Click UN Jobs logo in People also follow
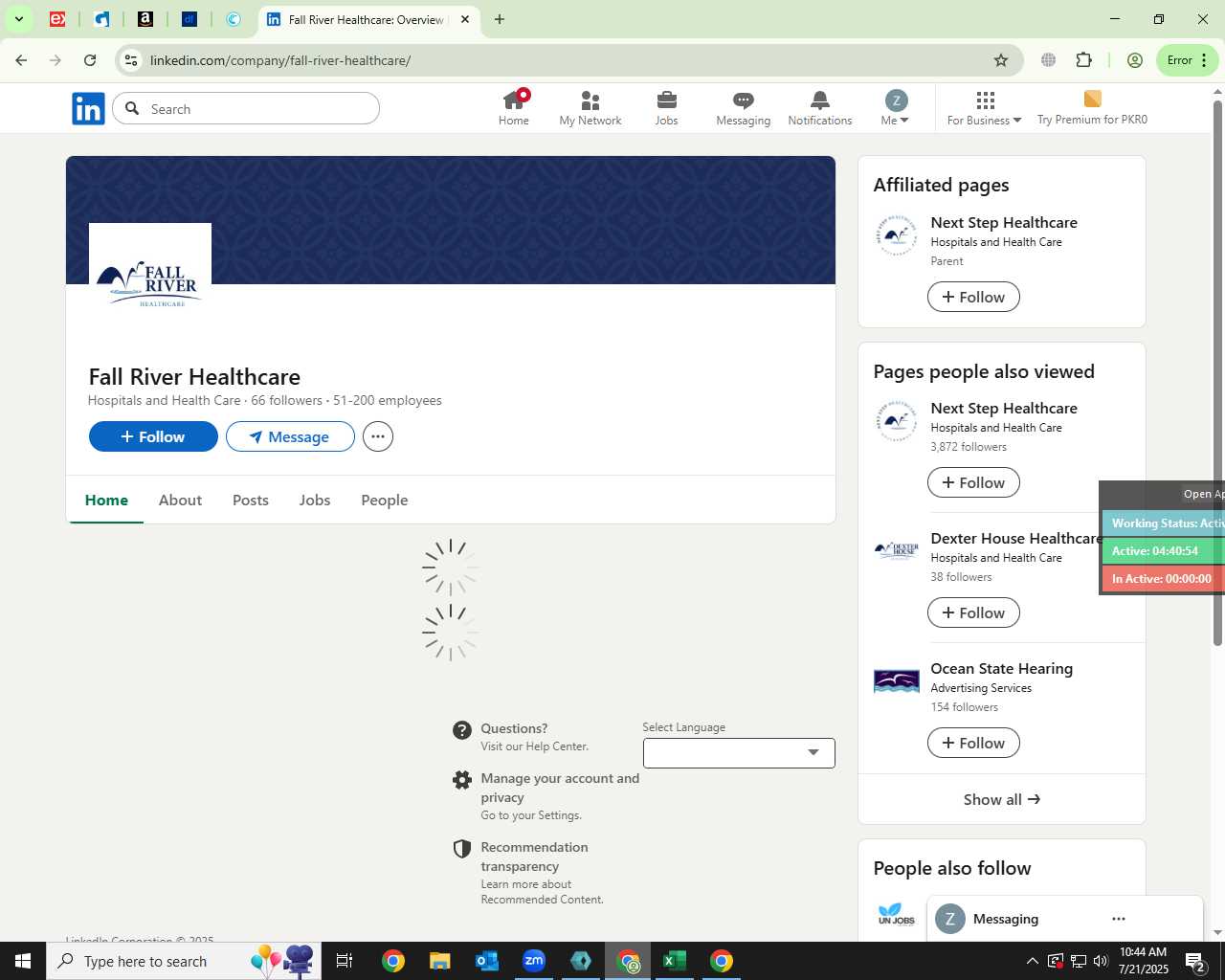Image resolution: width=1225 pixels, height=980 pixels. [897, 914]
